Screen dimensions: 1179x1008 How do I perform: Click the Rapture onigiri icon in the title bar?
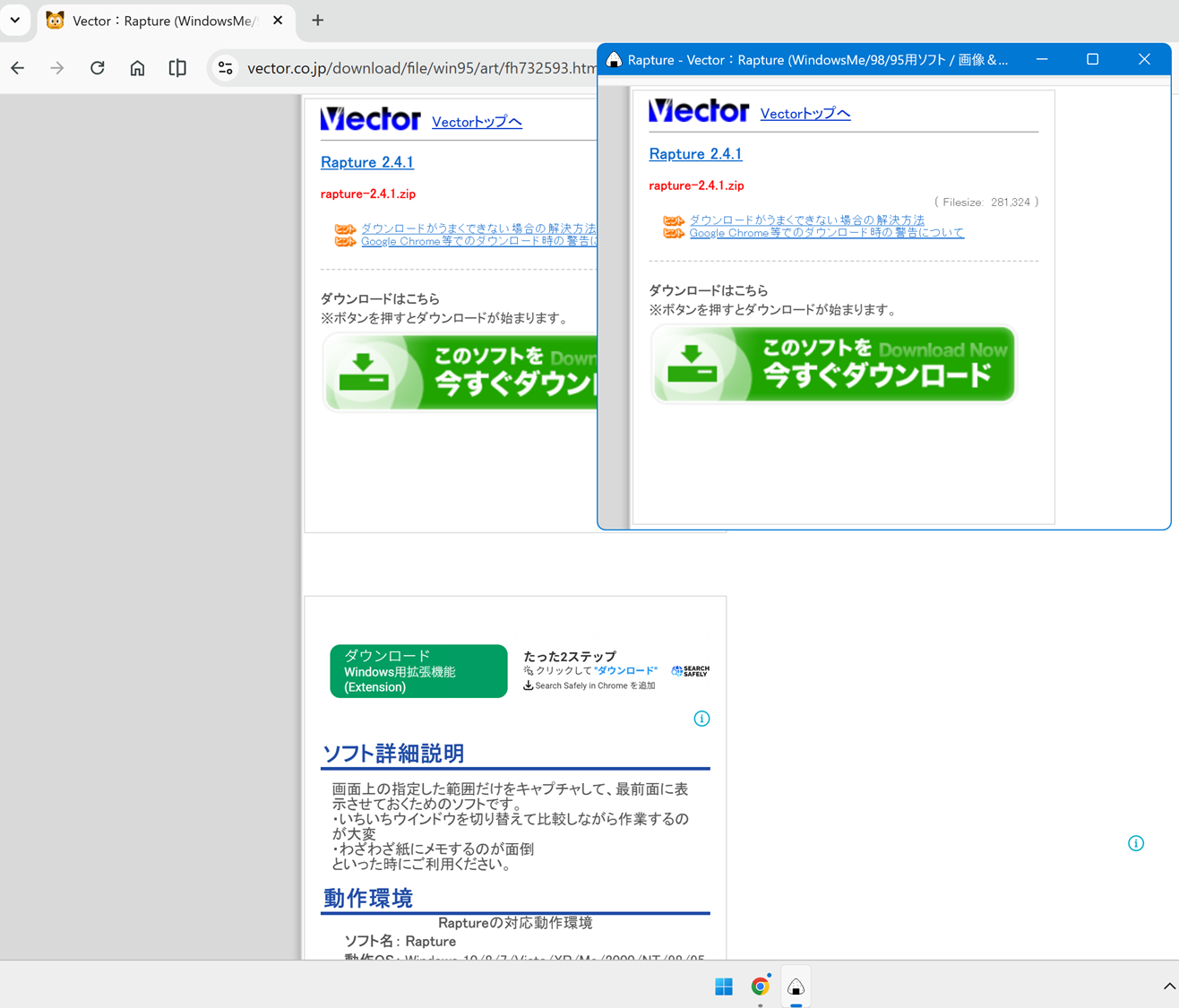(614, 60)
